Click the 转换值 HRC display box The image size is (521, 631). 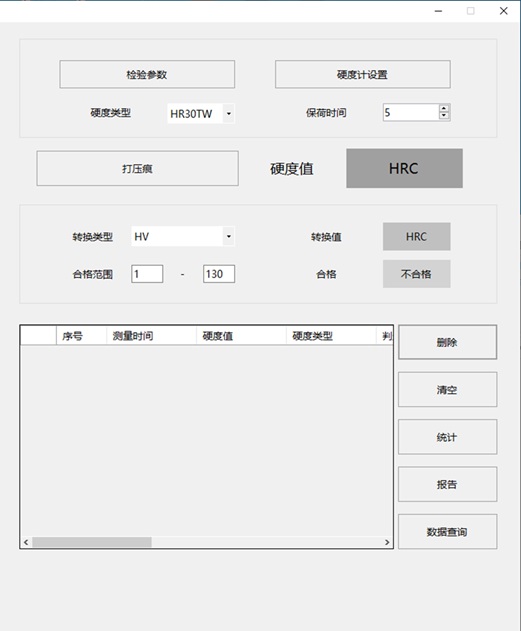point(416,237)
